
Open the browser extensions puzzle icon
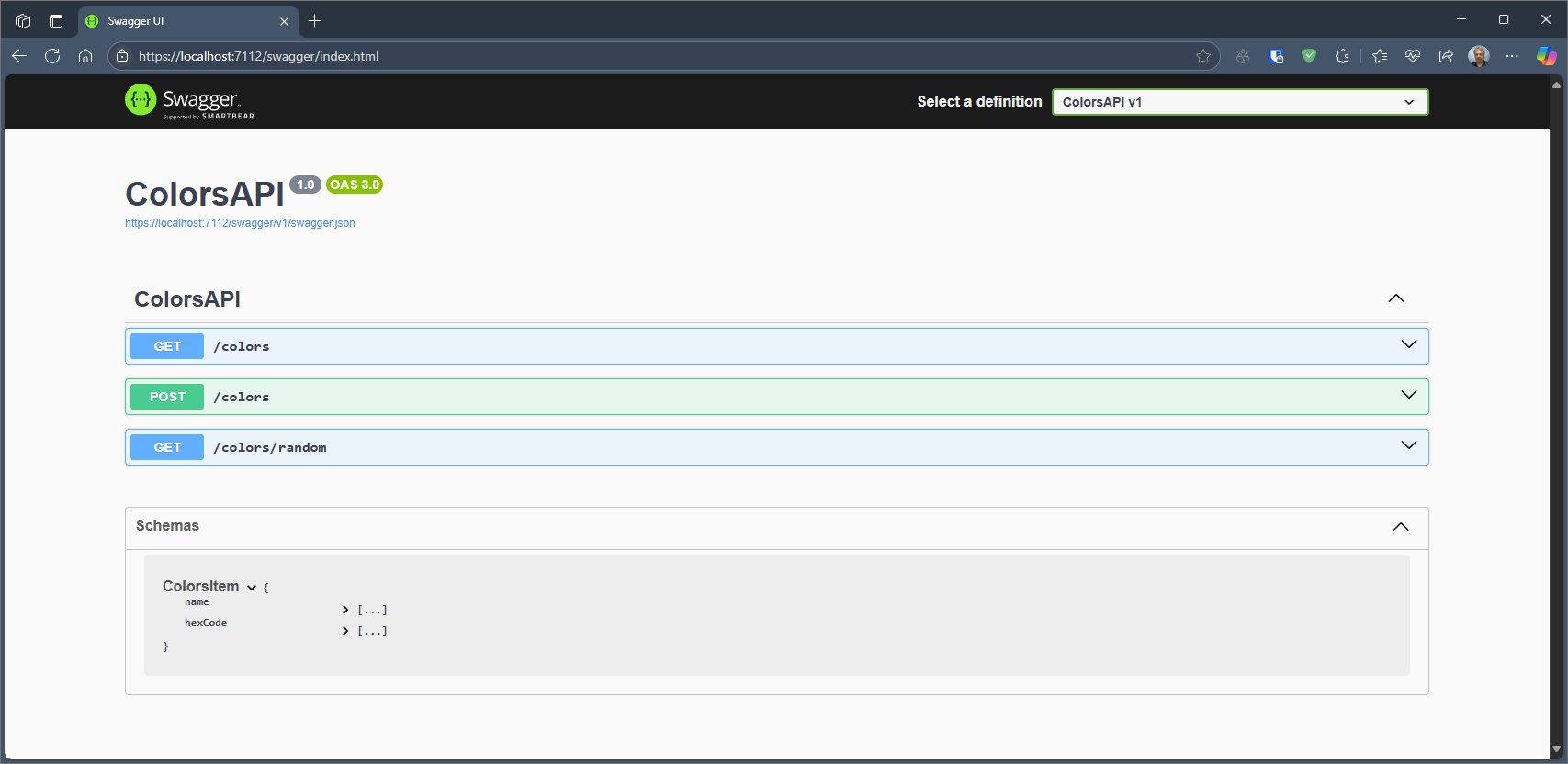1342,56
